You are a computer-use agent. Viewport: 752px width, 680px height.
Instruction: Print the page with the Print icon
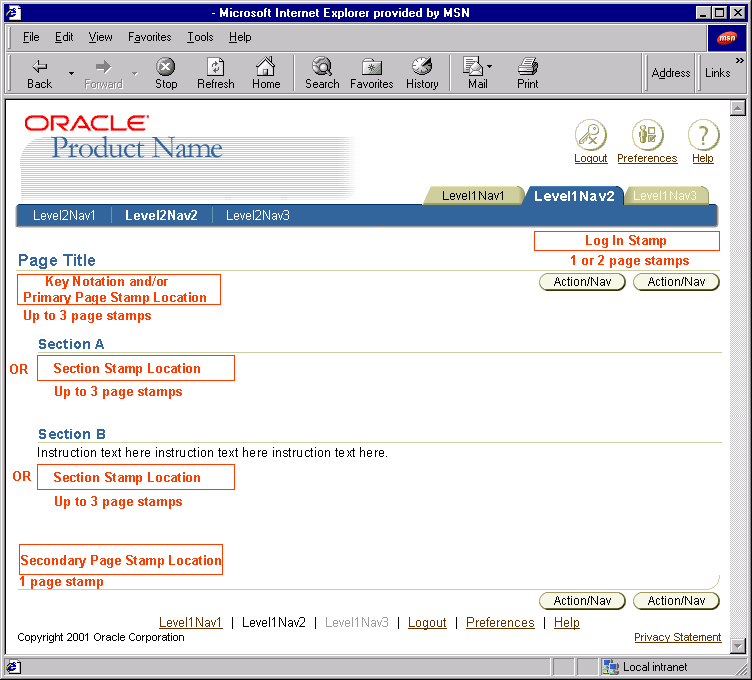(x=528, y=73)
